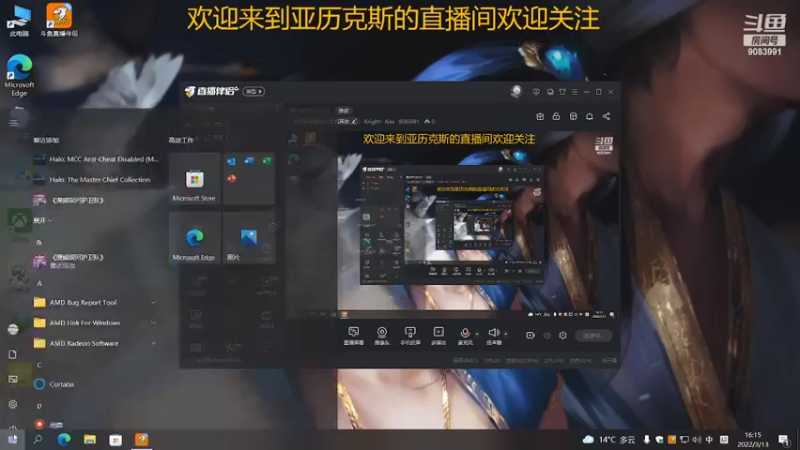Open the weather widget showing 14°C

610,439
